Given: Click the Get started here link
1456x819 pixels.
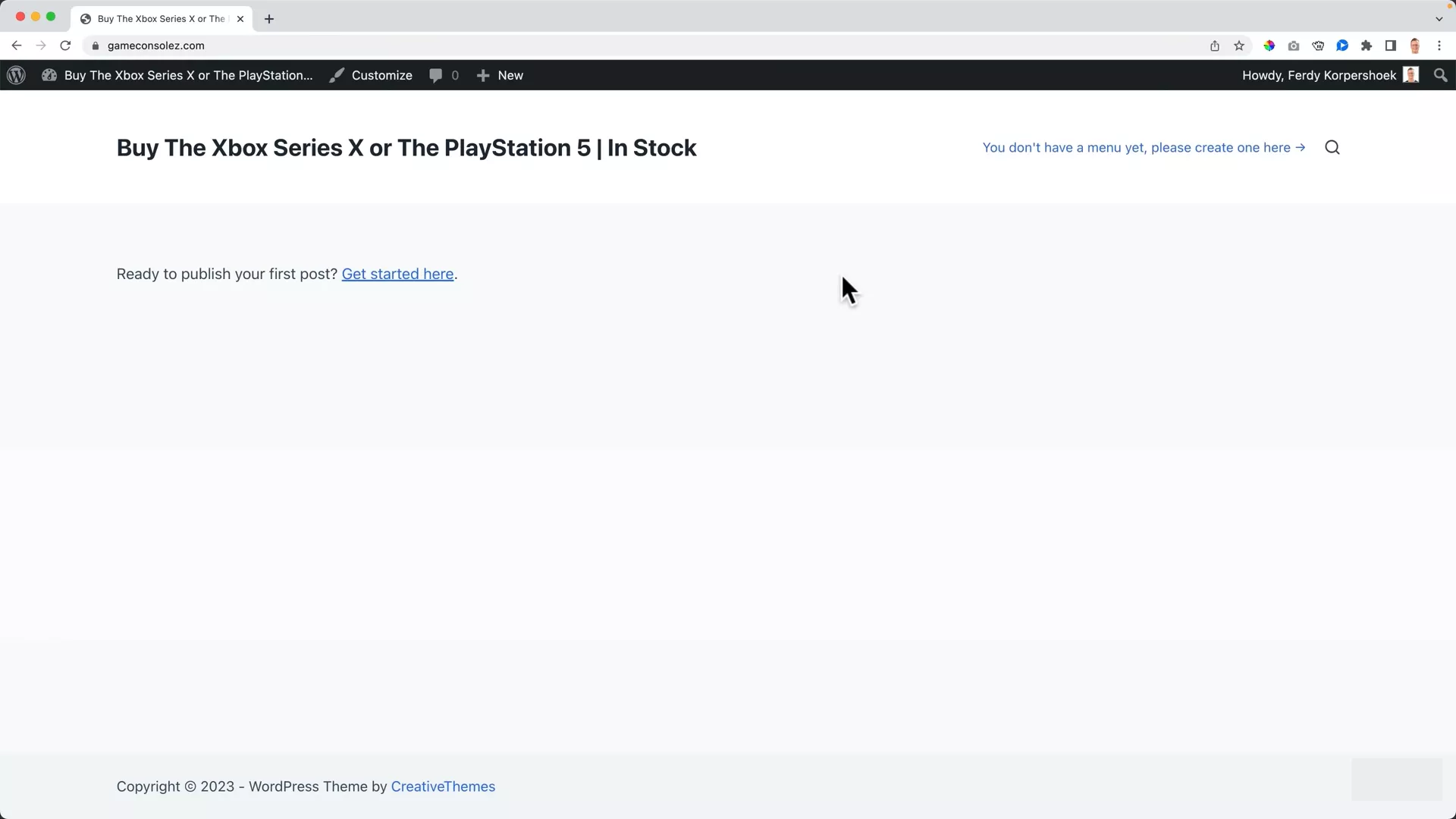Looking at the screenshot, I should tap(397, 274).
